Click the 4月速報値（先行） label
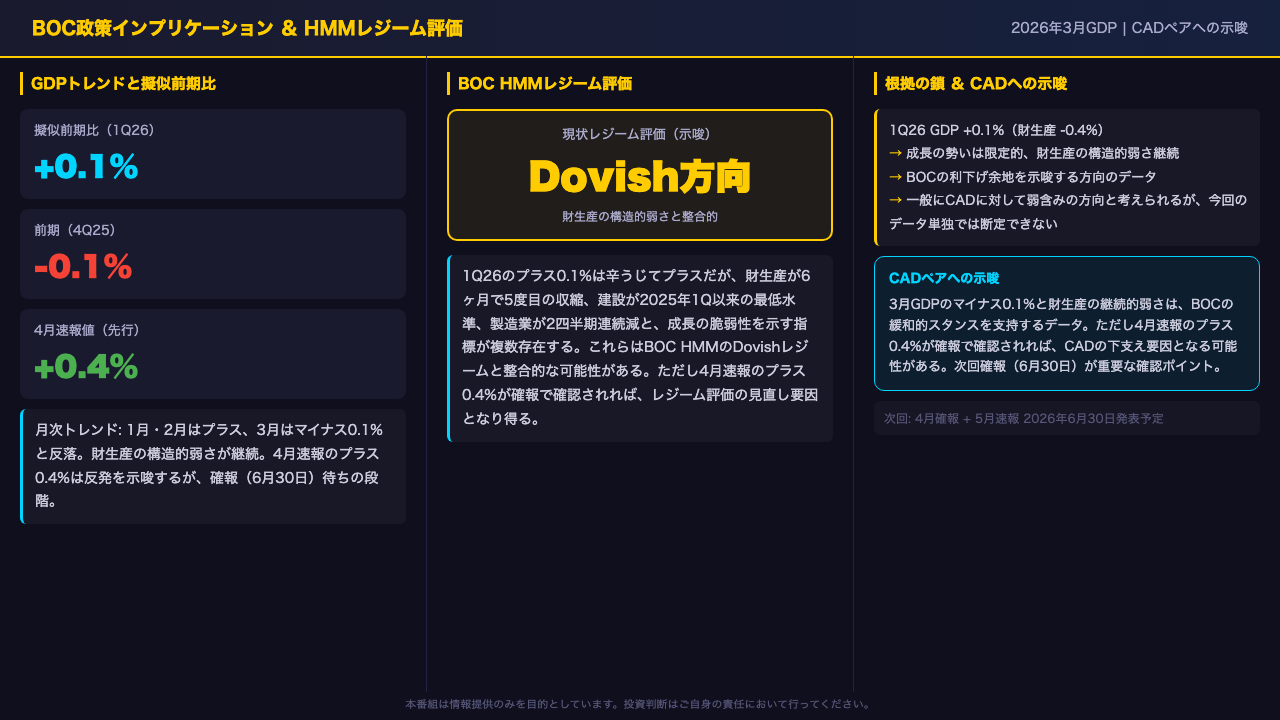 point(87,330)
